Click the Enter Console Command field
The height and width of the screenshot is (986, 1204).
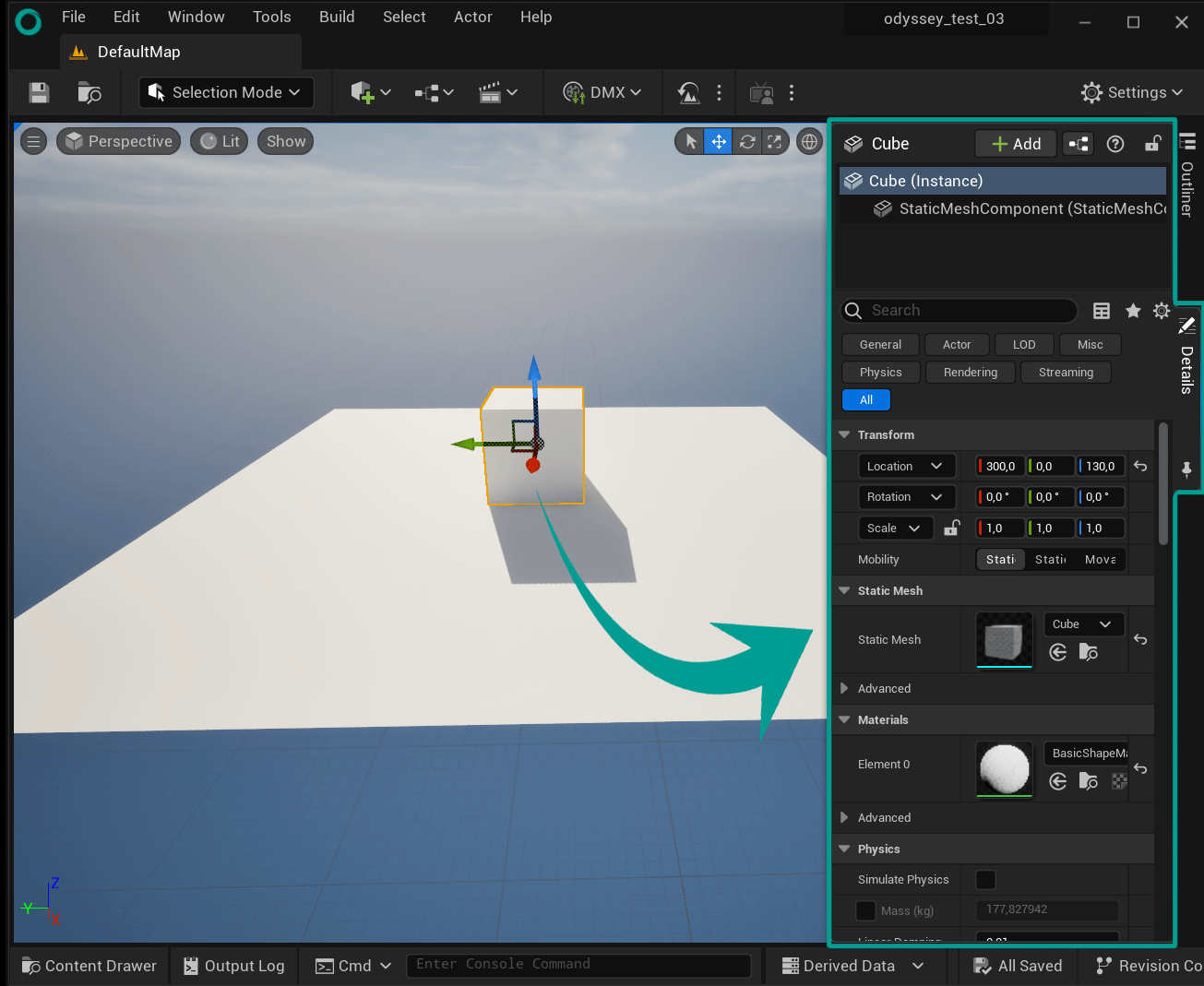(578, 965)
